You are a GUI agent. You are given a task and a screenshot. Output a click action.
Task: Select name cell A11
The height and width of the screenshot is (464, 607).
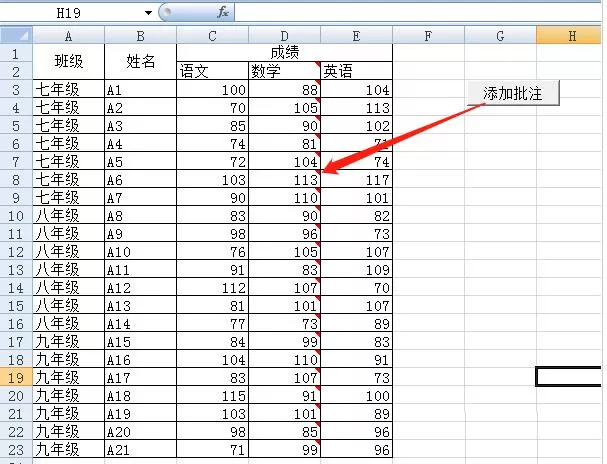141,269
